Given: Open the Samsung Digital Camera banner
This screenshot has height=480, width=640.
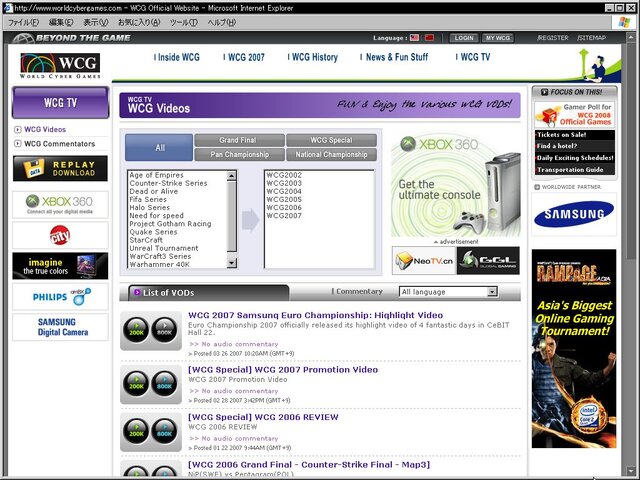Looking at the screenshot, I should 60,327.
